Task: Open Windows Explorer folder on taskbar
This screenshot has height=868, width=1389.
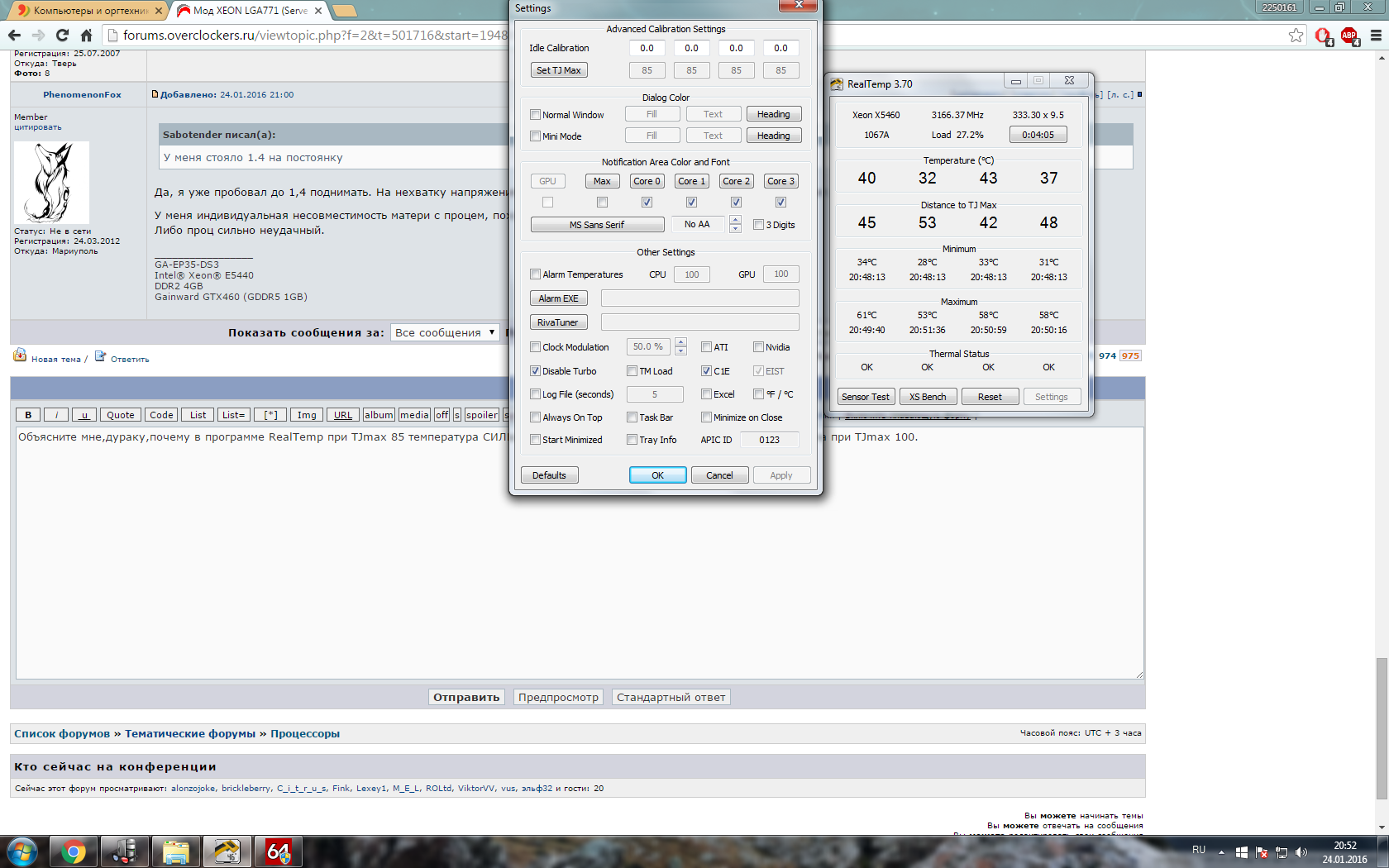Action: tap(176, 851)
